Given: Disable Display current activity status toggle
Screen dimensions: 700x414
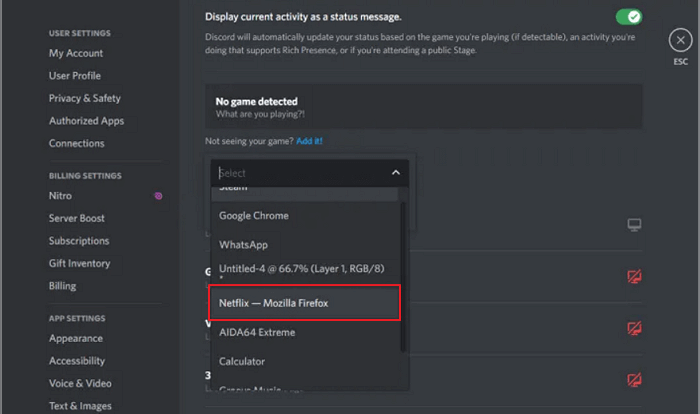Looking at the screenshot, I should [x=628, y=17].
